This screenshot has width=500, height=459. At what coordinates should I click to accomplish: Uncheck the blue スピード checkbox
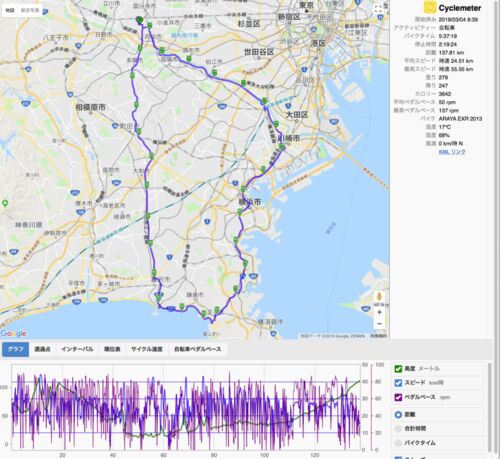pyautogui.click(x=398, y=383)
